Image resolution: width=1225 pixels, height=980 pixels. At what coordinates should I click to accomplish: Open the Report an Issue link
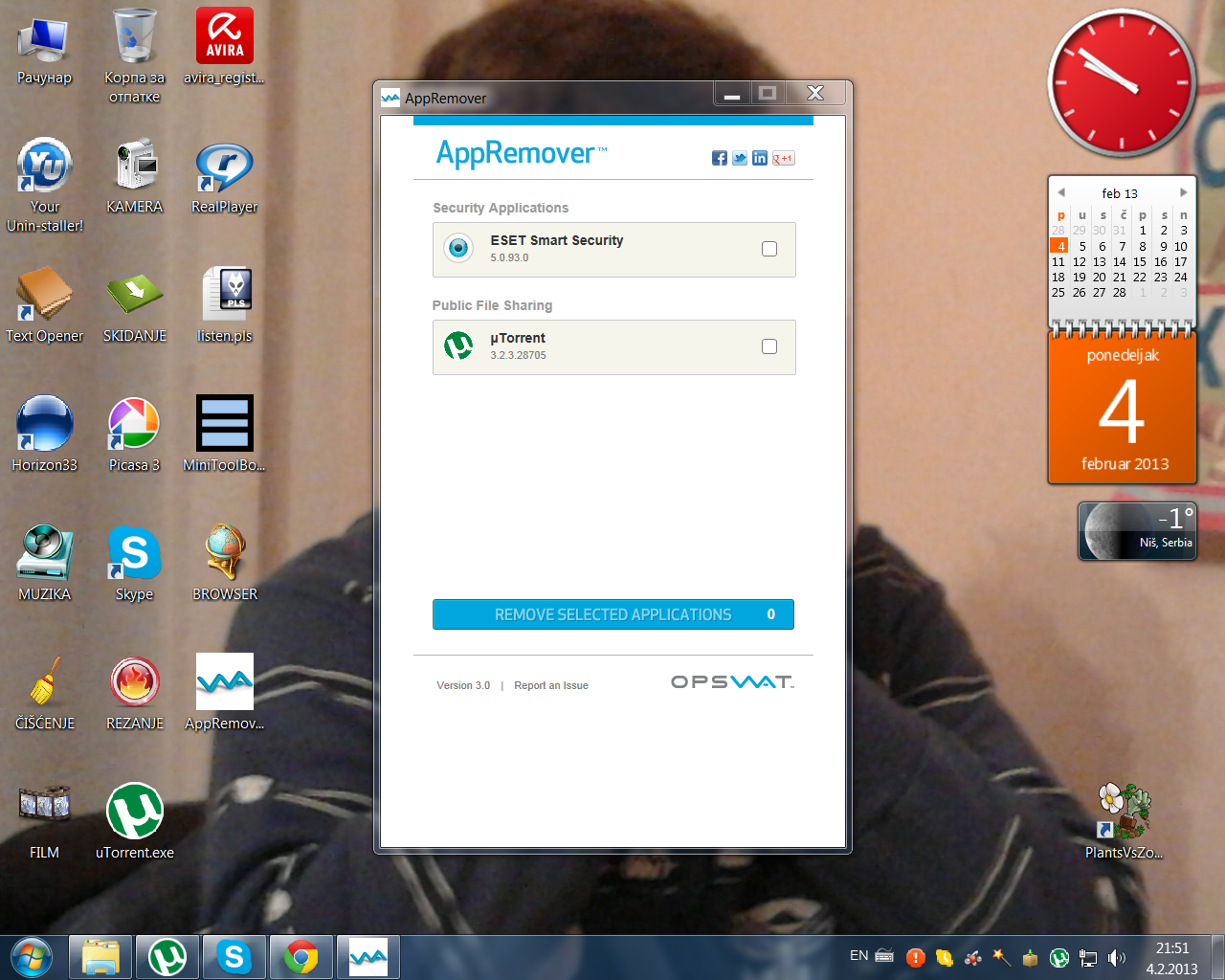click(551, 685)
